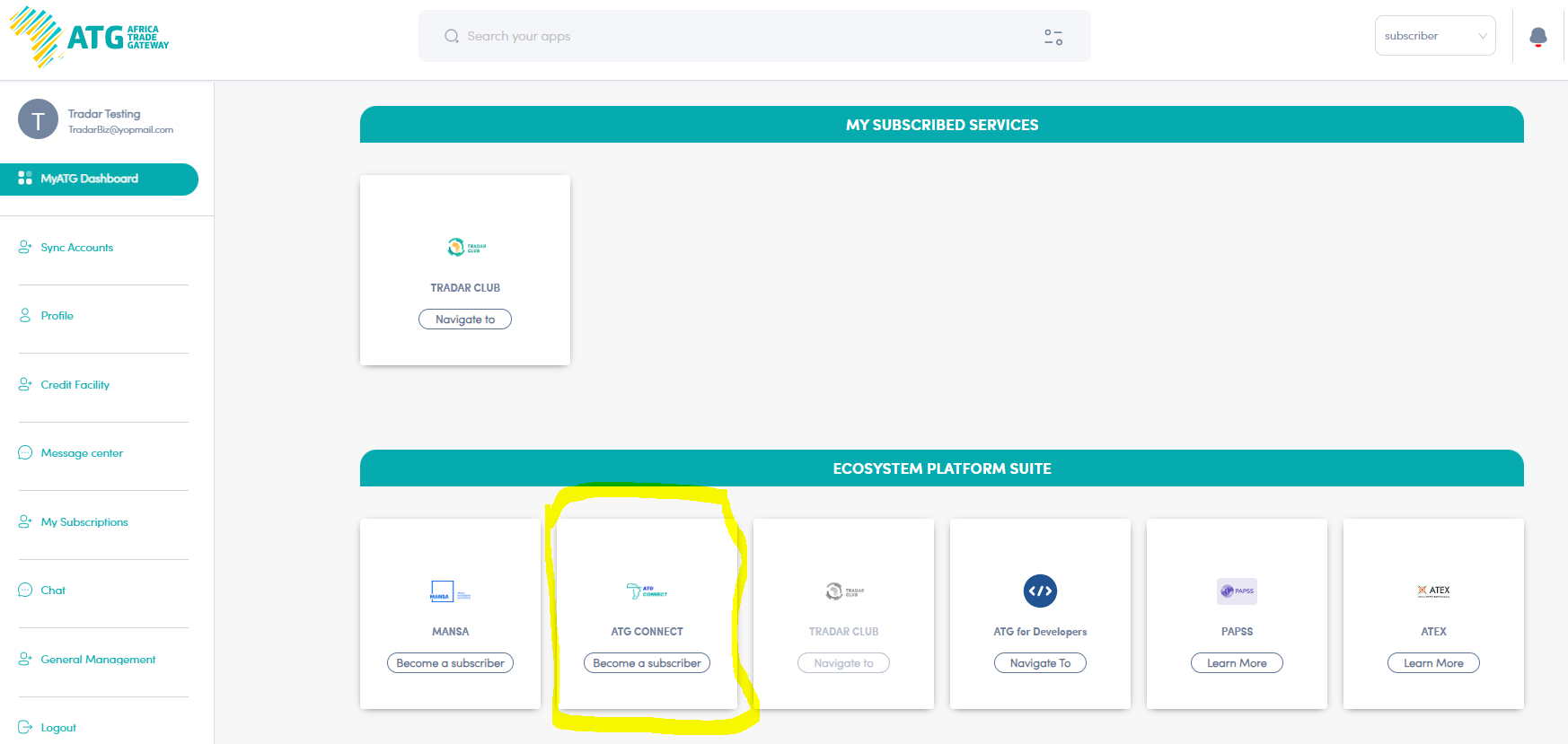Screen dimensions: 1568x744
Task: Click the ATEX card title
Action: click(x=1433, y=632)
